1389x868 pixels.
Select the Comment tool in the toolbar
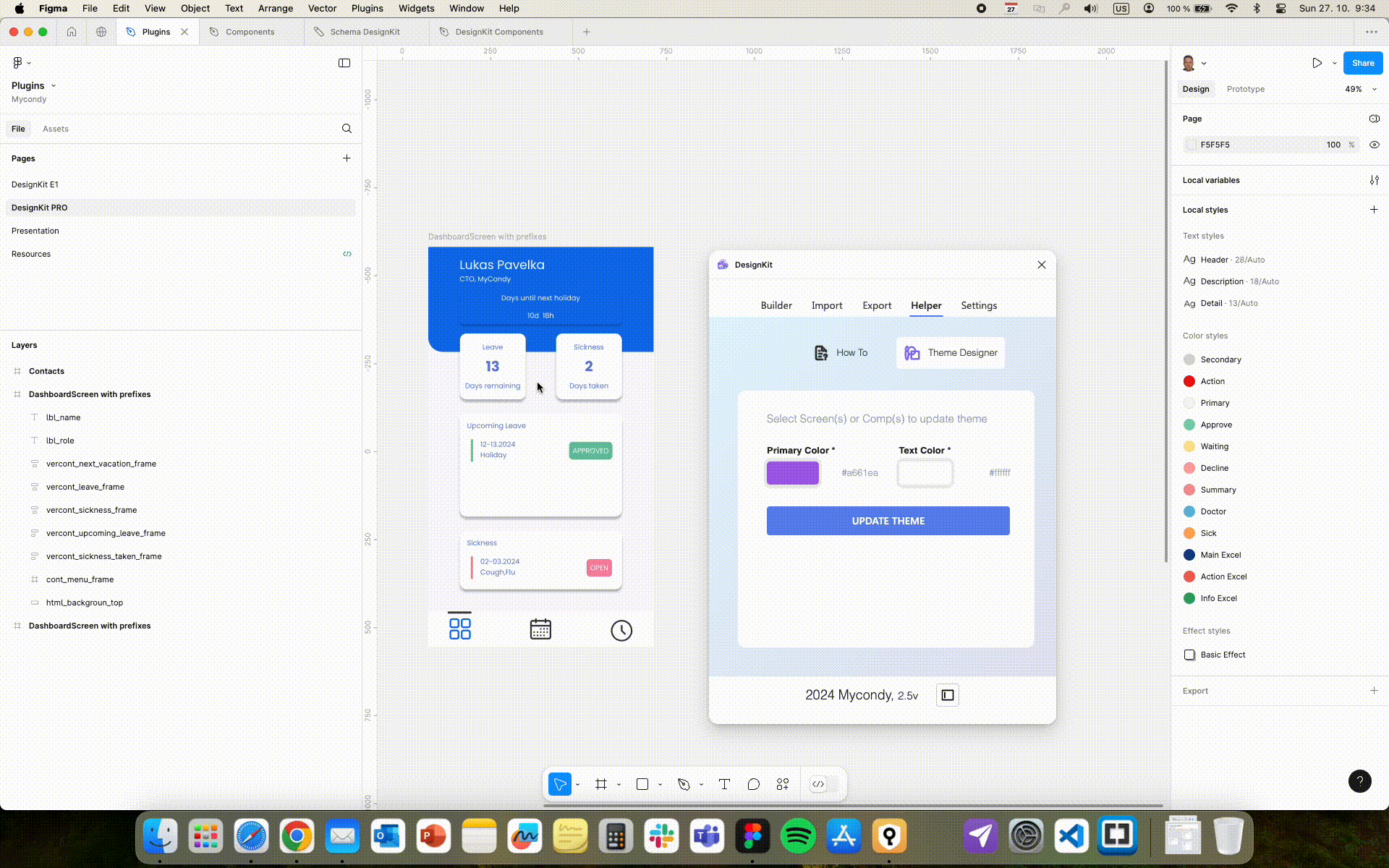coord(753,784)
